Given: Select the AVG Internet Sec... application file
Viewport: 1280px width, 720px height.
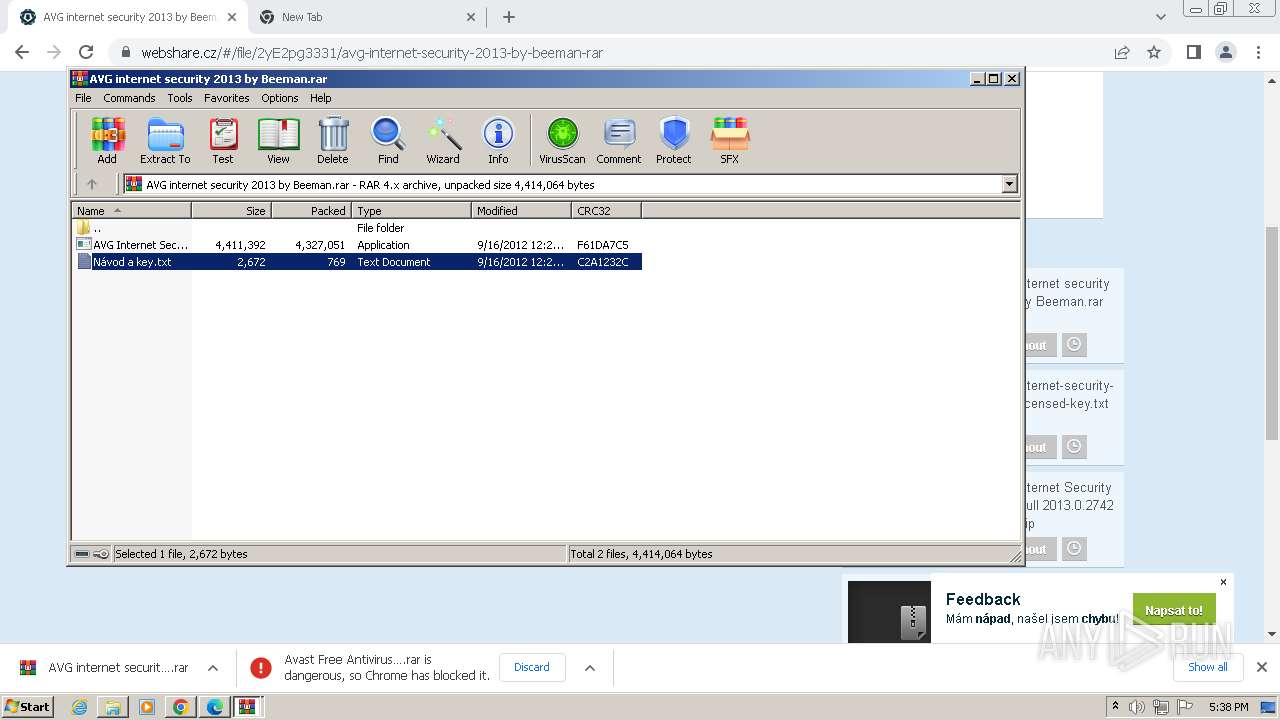Looking at the screenshot, I should click(x=357, y=245).
